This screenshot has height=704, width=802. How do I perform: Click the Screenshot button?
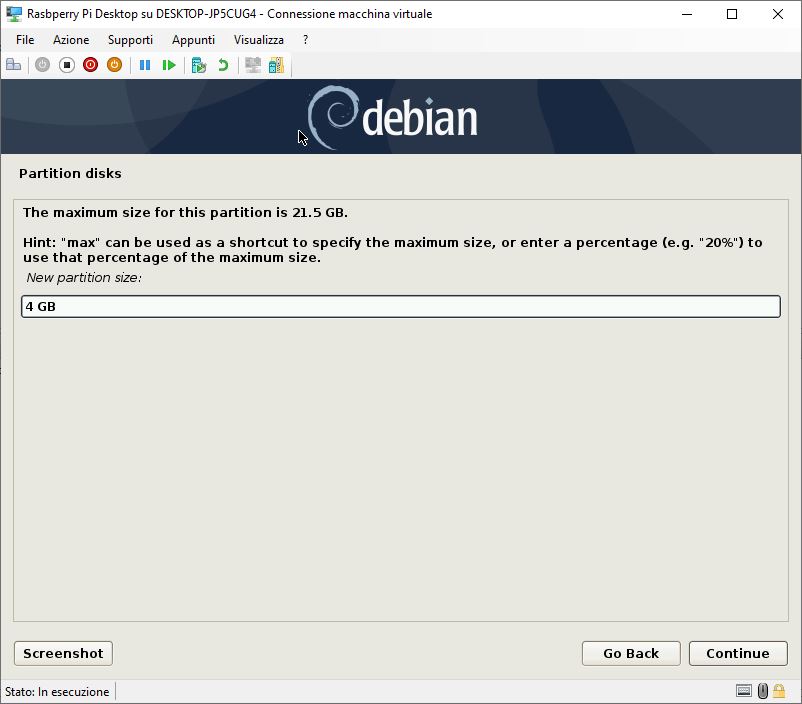tap(63, 653)
